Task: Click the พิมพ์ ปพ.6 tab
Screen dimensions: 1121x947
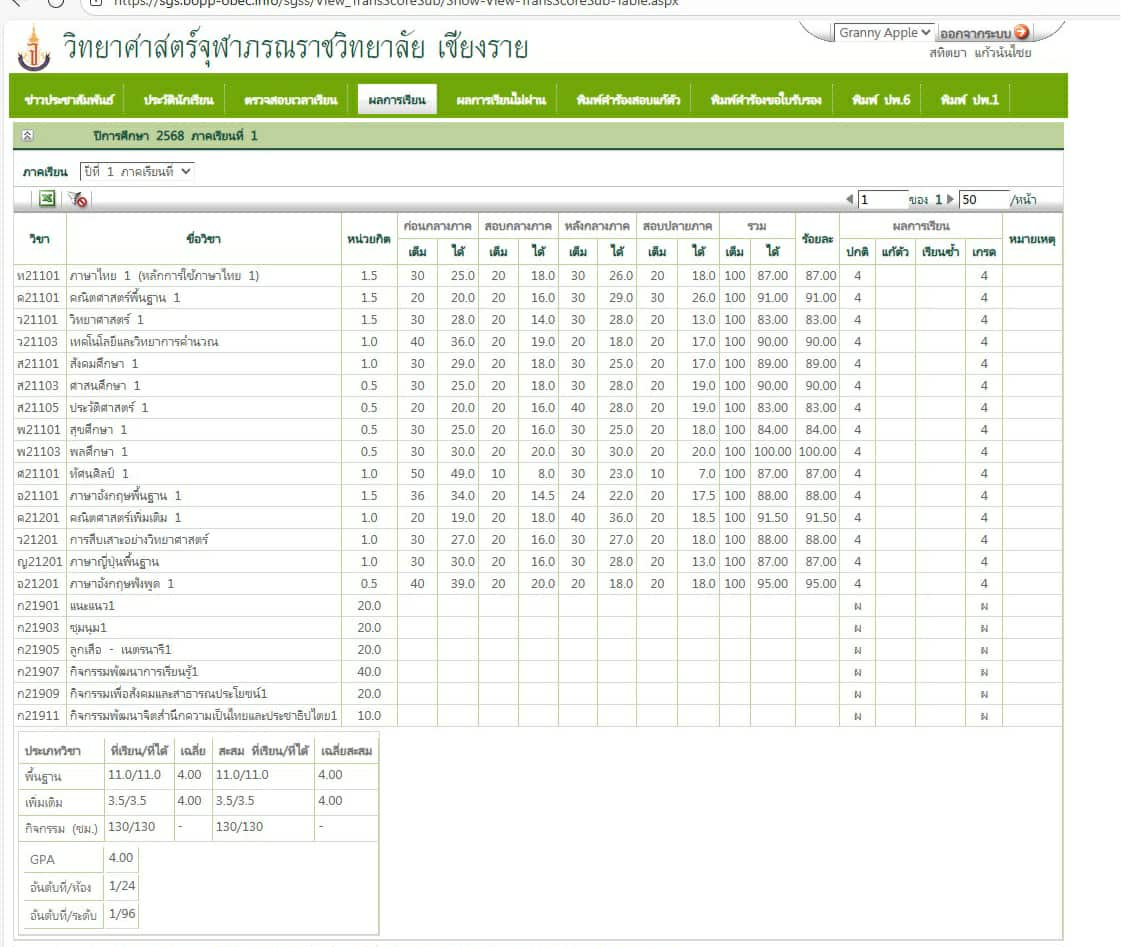Action: pos(881,101)
